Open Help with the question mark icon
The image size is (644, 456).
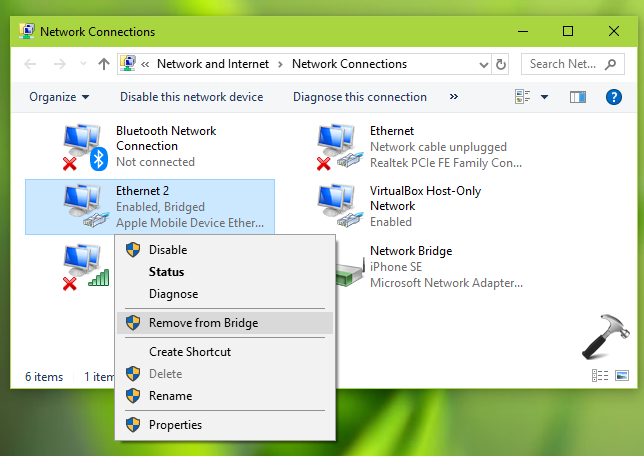(614, 97)
